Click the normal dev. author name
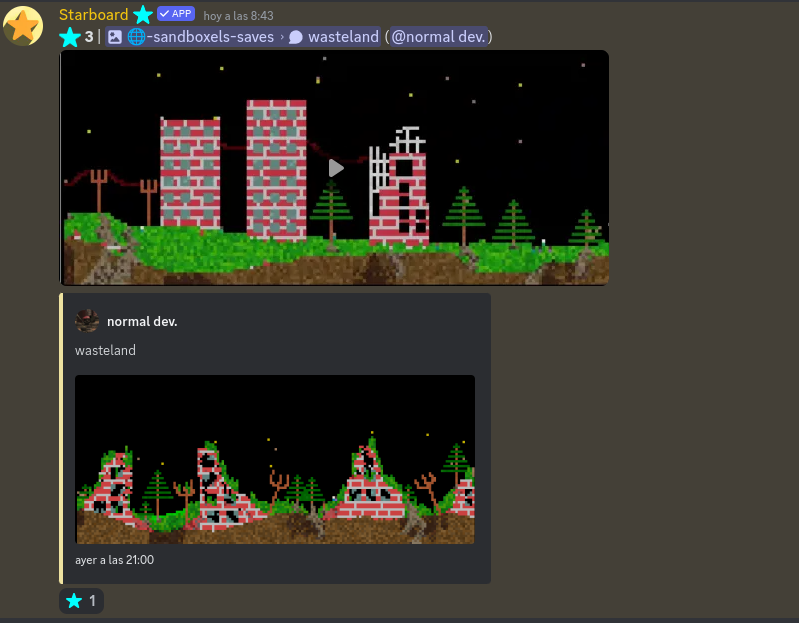The image size is (799, 623). tap(142, 321)
